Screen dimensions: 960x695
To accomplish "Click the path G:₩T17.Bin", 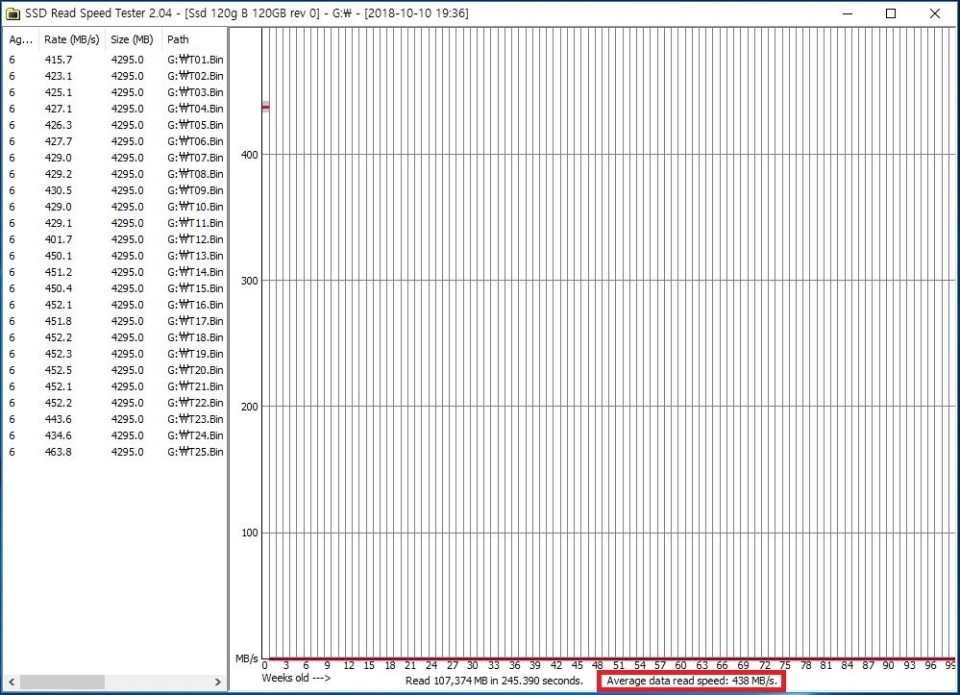I will pos(195,321).
